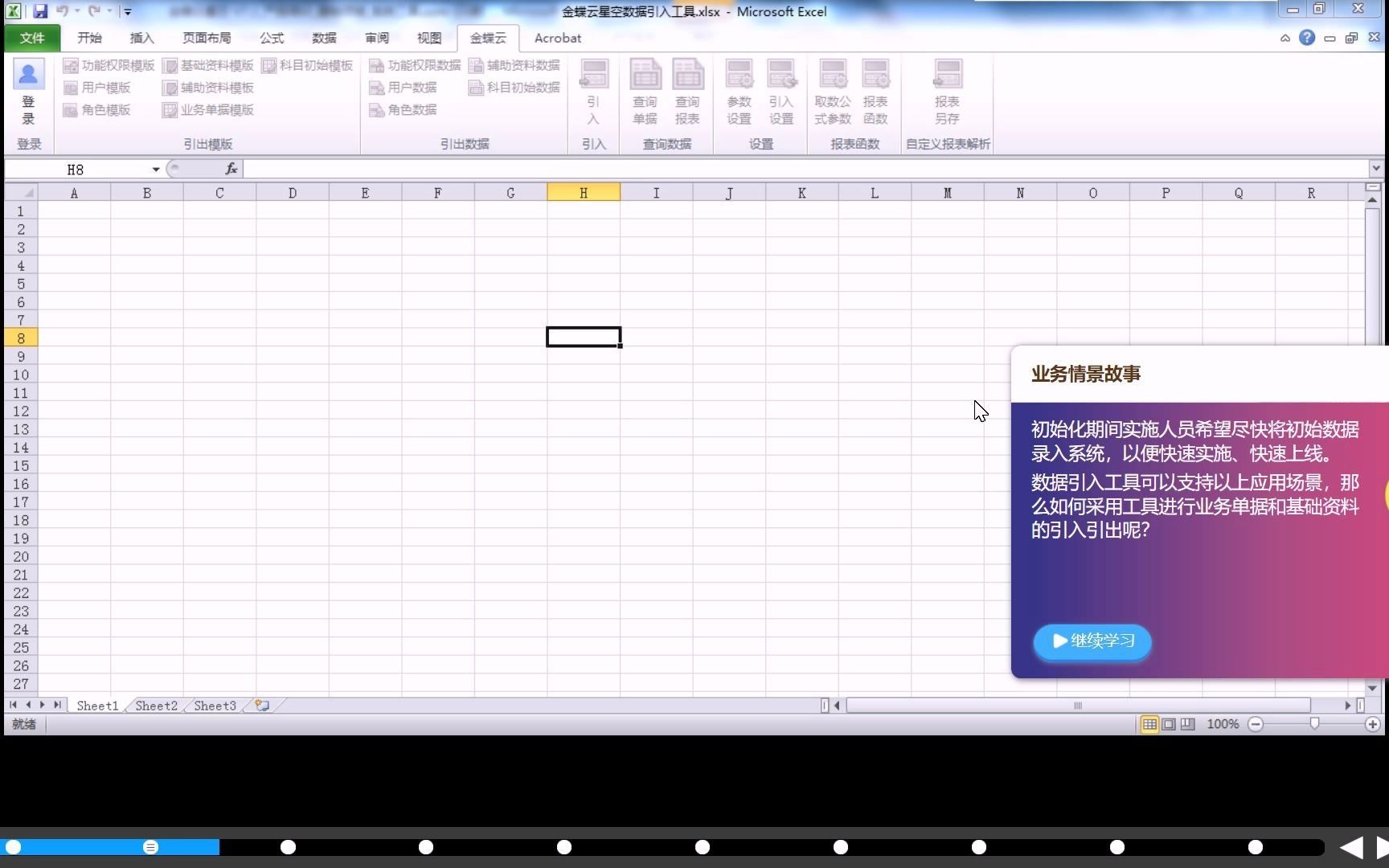
Task: Pick the 角色模板 export template
Action: click(x=96, y=109)
